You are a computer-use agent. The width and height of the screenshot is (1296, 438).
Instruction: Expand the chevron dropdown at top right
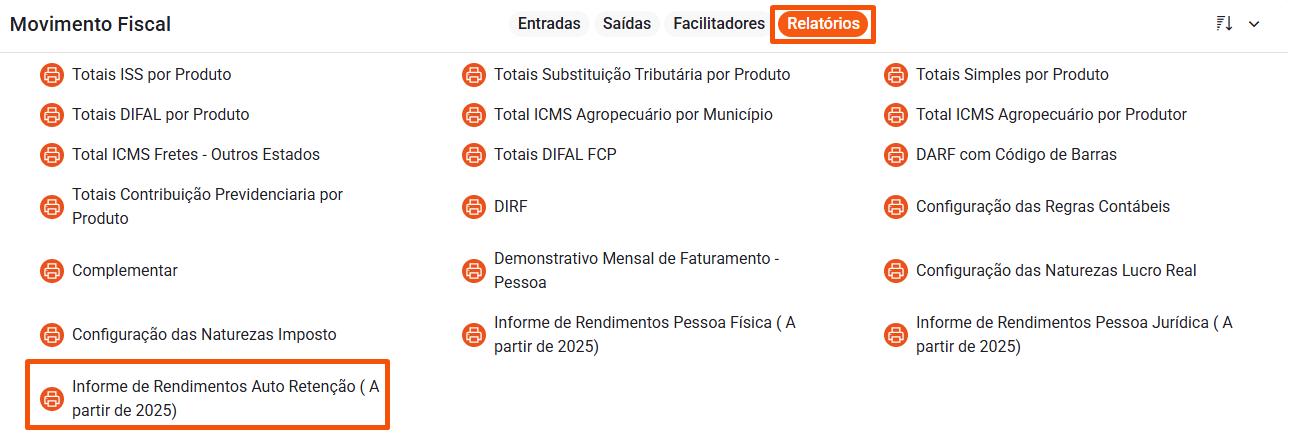coord(1254,24)
